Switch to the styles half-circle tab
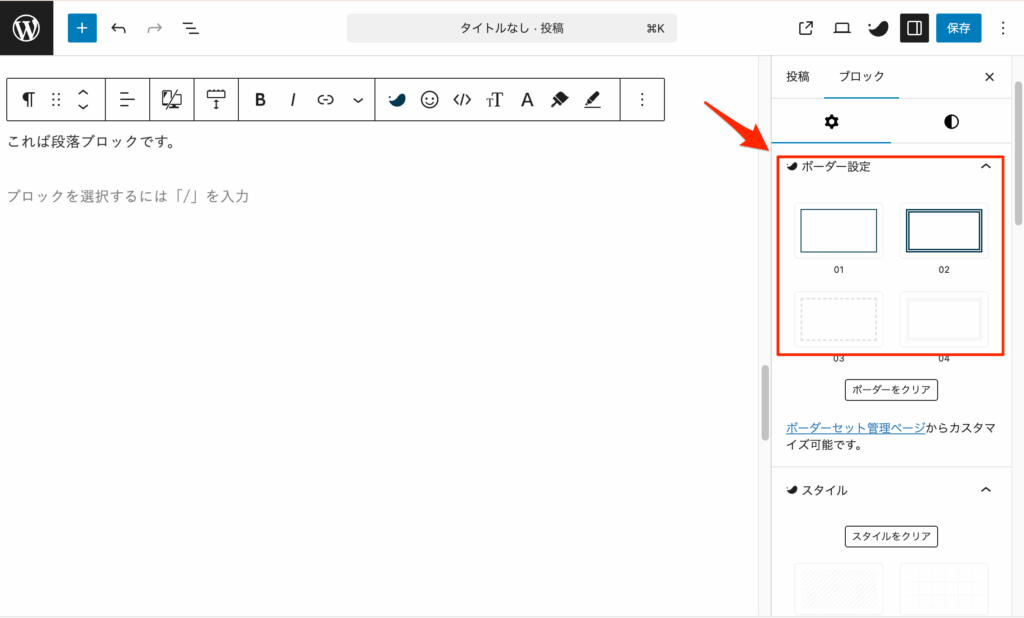 click(951, 122)
